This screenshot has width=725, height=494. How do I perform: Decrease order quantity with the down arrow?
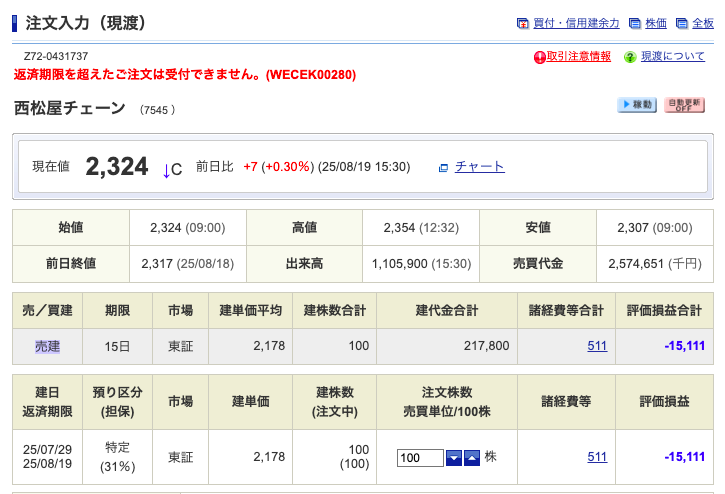coord(454,458)
